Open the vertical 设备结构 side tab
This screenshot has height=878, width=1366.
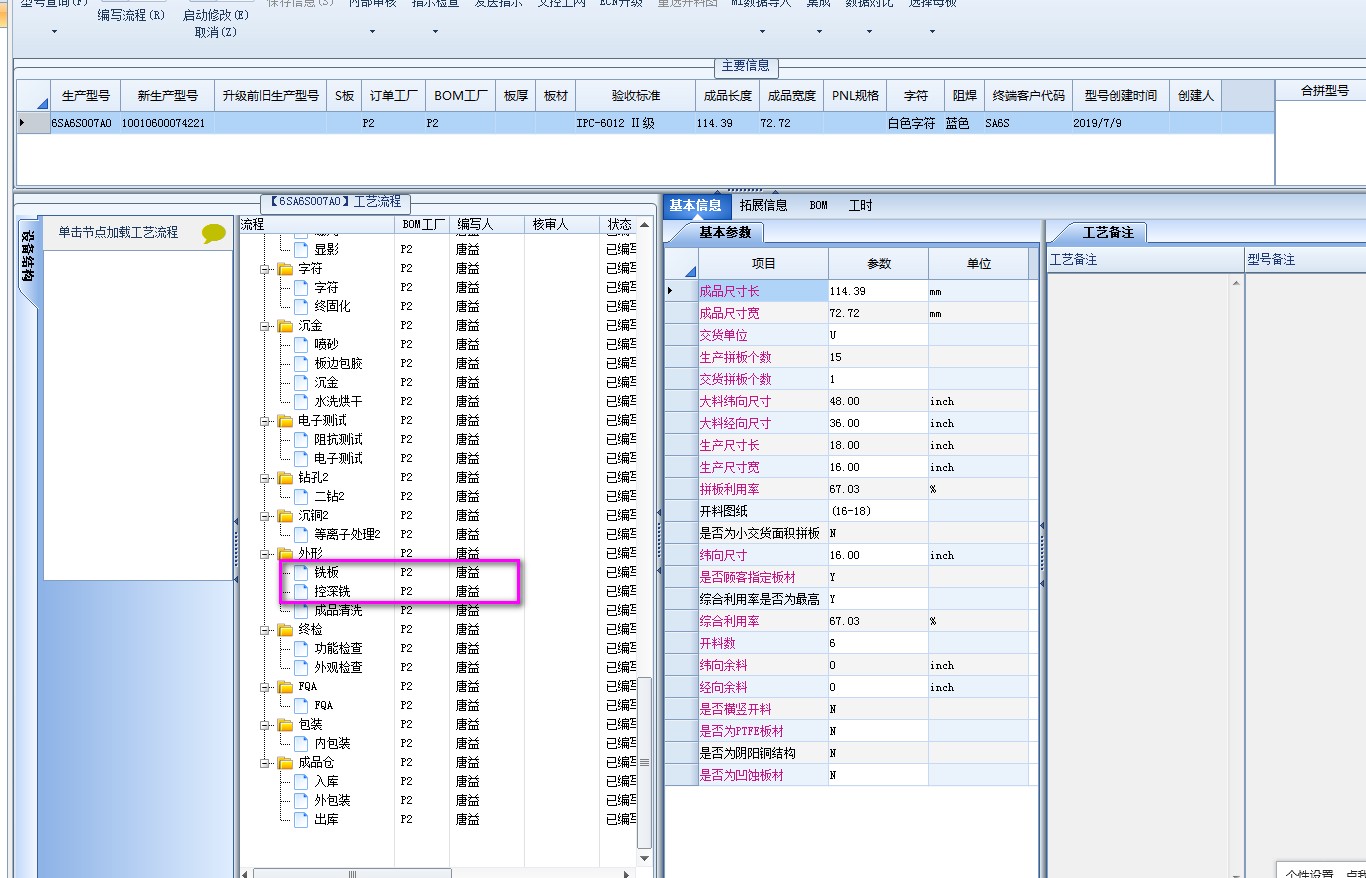coord(27,258)
